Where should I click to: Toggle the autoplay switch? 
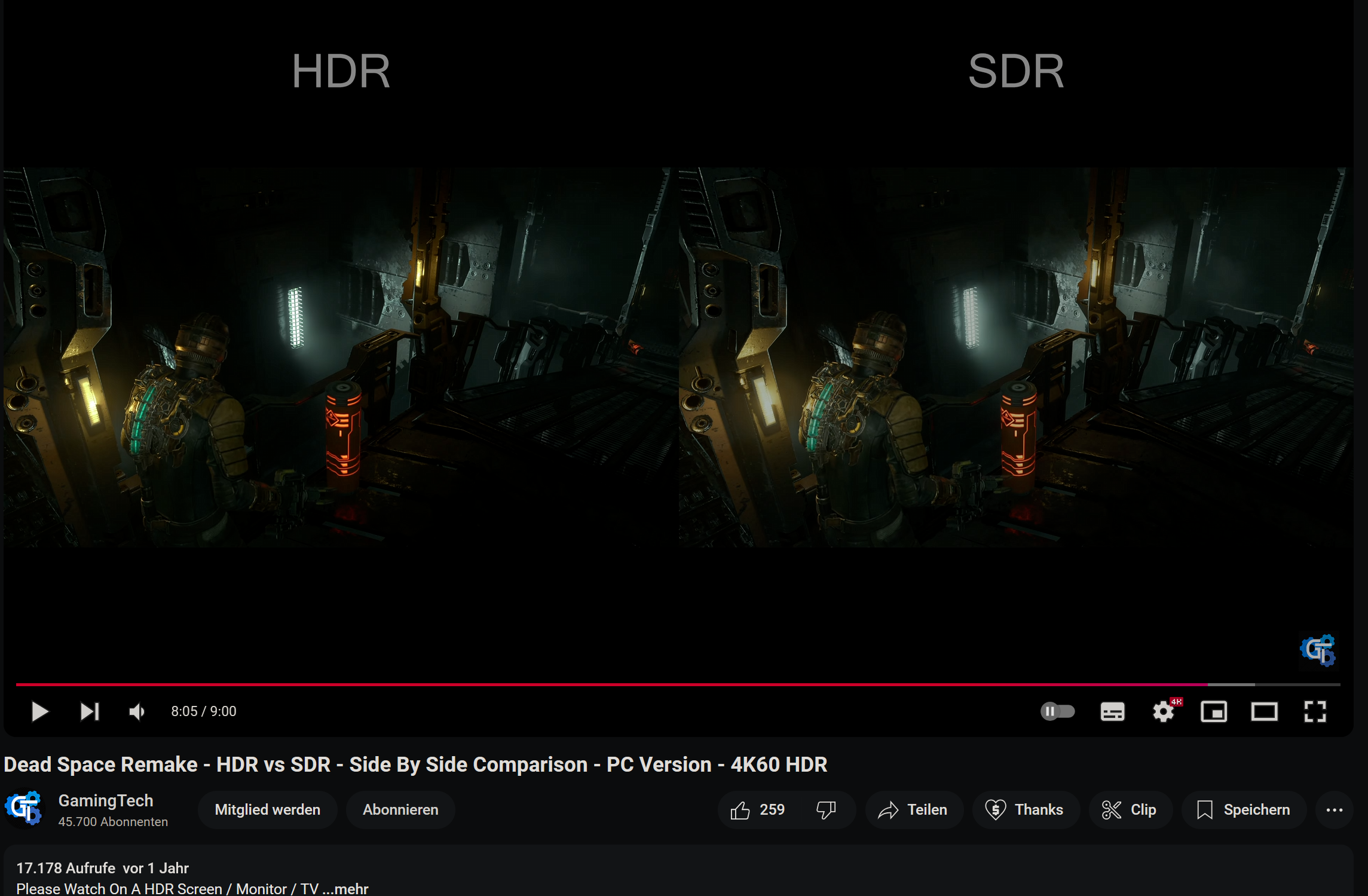(x=1057, y=711)
